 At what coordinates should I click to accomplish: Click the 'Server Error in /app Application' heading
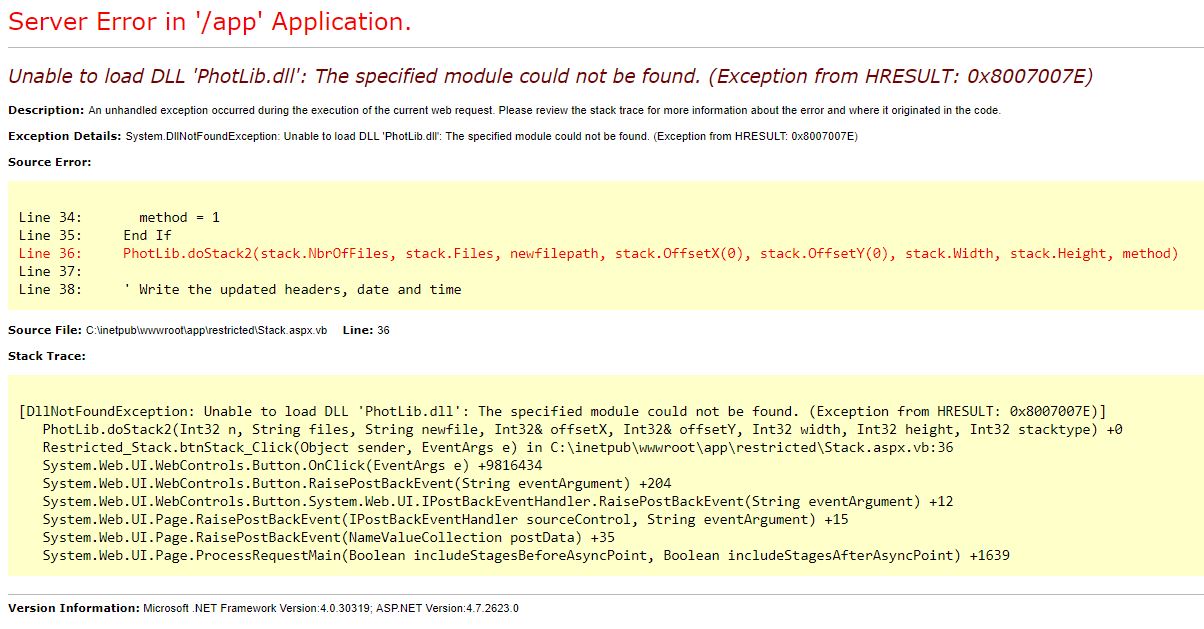(209, 23)
